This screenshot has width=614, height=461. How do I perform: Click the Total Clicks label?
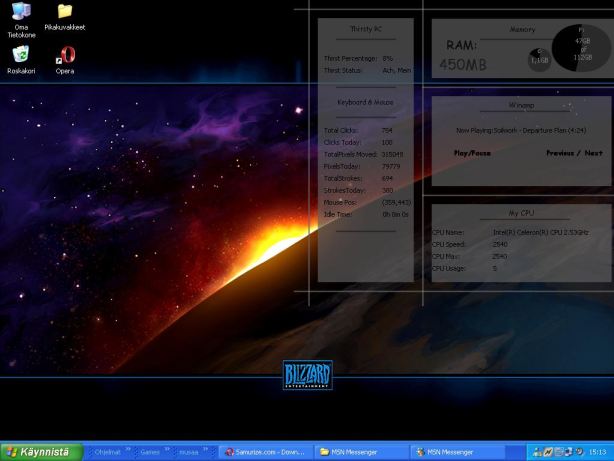point(340,130)
